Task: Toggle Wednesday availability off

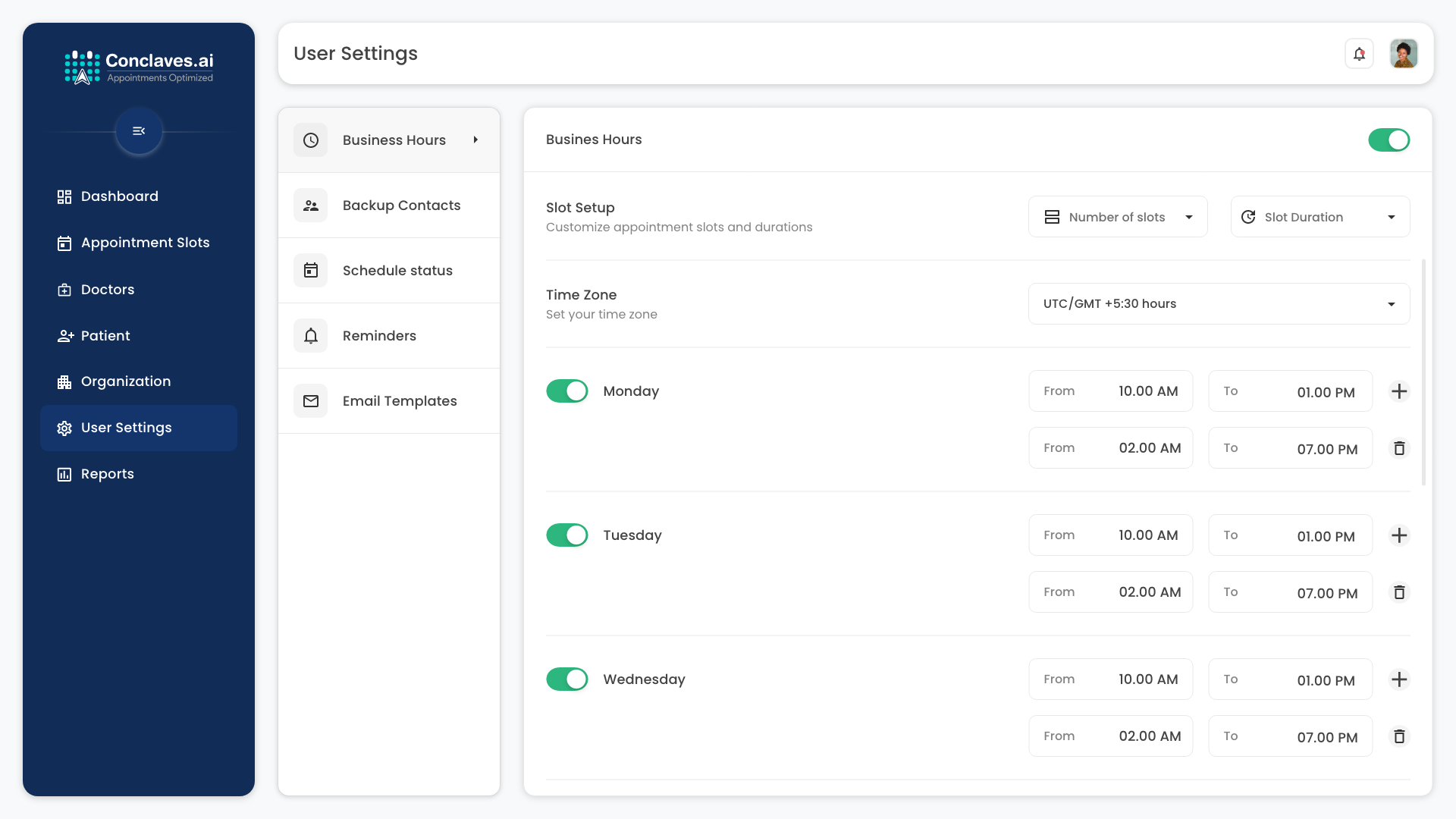Action: coord(567,679)
